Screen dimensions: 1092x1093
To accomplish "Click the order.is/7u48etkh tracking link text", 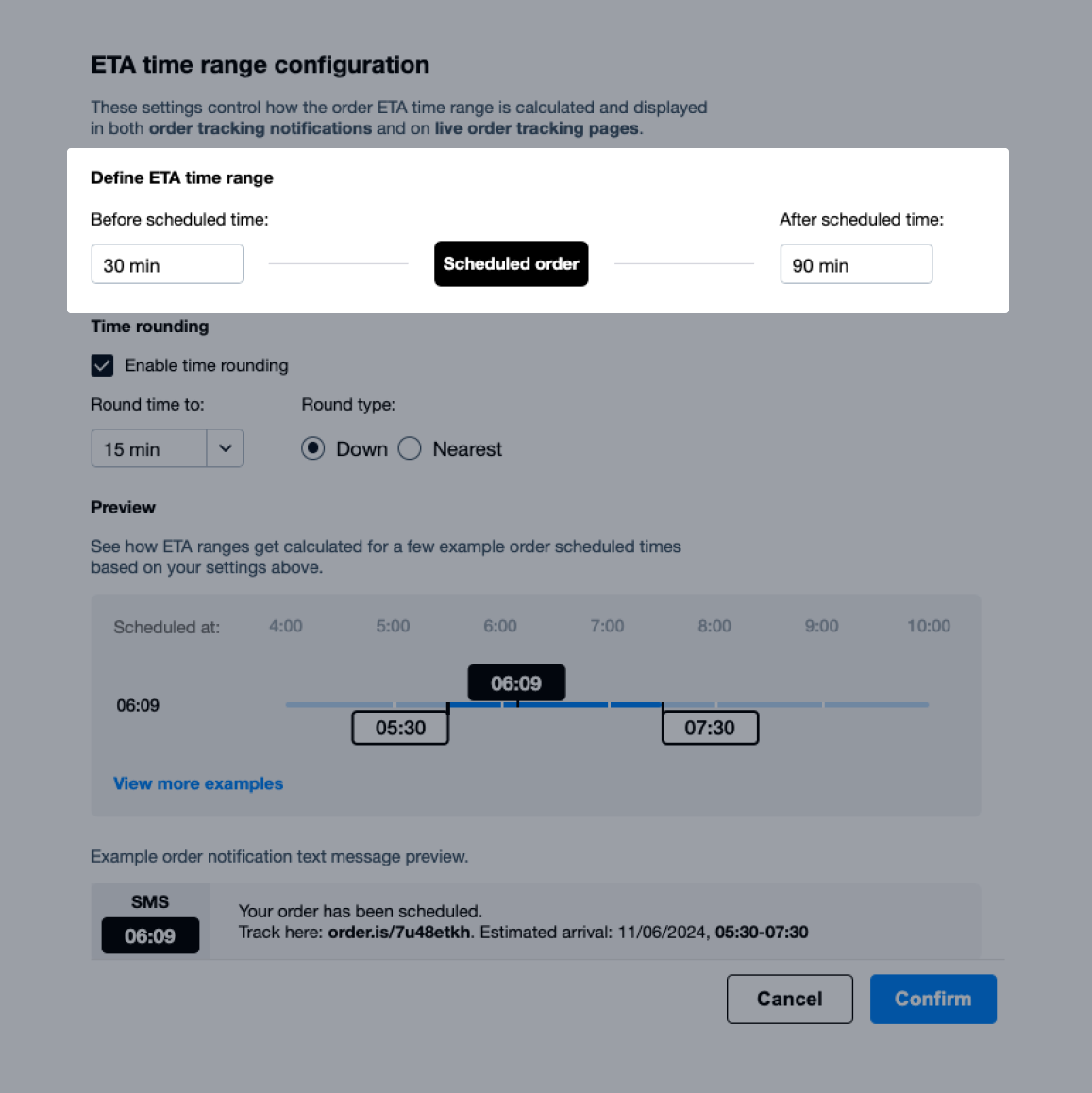I will click(x=398, y=933).
